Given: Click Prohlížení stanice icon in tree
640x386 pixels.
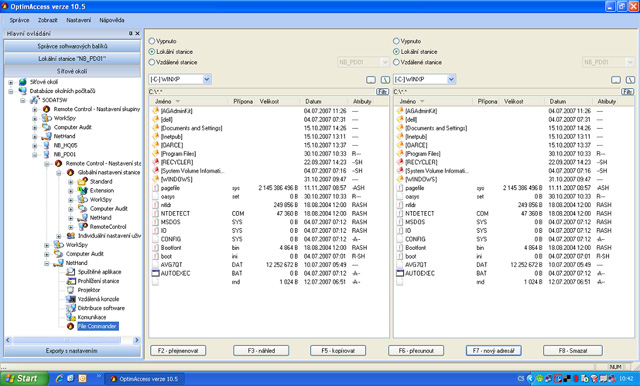Looking at the screenshot, I should coord(71,281).
